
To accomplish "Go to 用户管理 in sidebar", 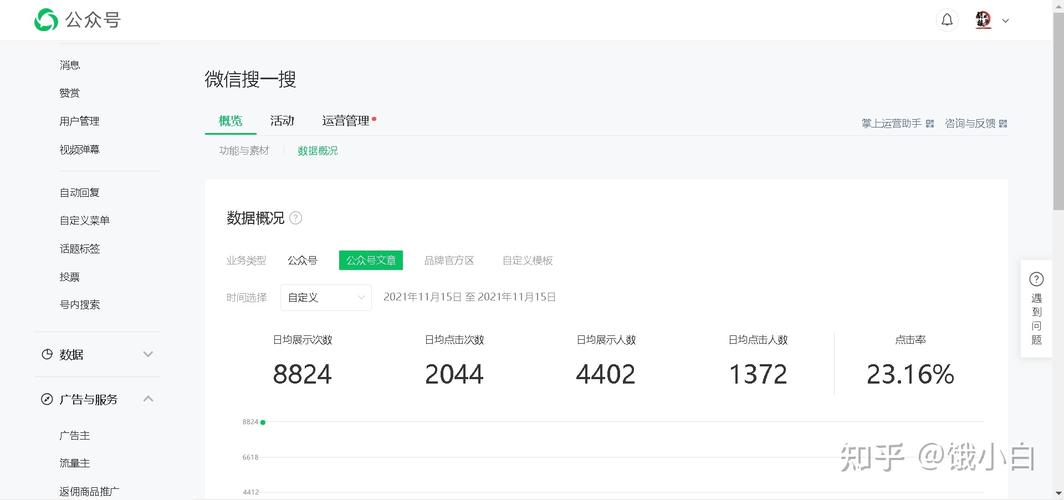I will pos(79,121).
